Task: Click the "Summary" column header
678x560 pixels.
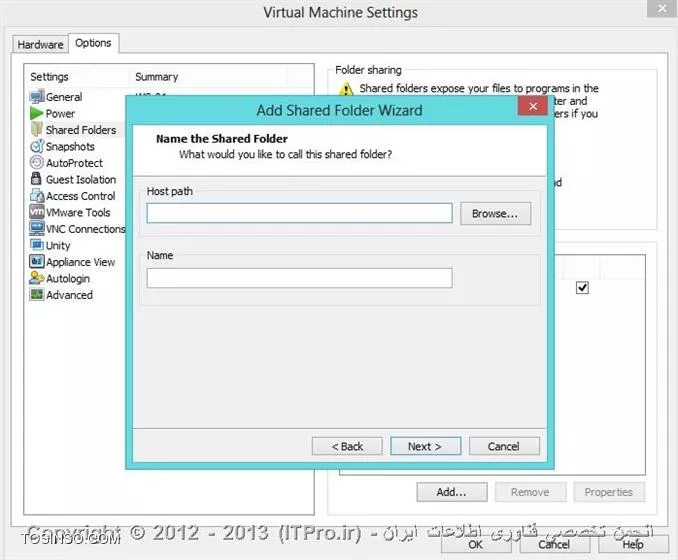Action: [x=208, y=77]
